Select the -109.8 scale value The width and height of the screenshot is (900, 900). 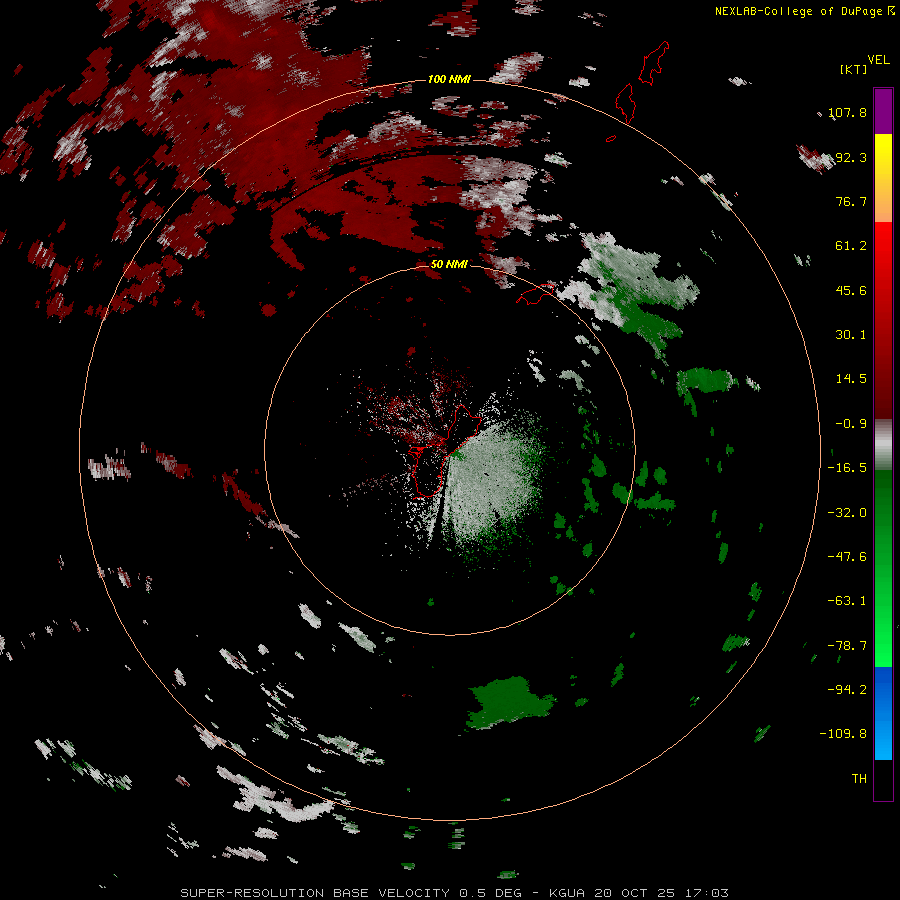[x=844, y=734]
